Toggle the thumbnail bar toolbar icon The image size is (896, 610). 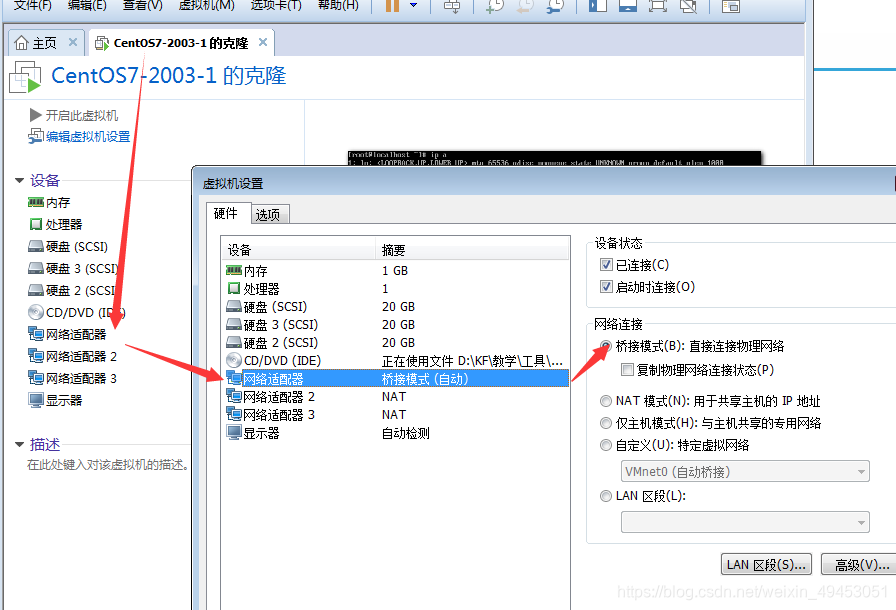point(627,6)
